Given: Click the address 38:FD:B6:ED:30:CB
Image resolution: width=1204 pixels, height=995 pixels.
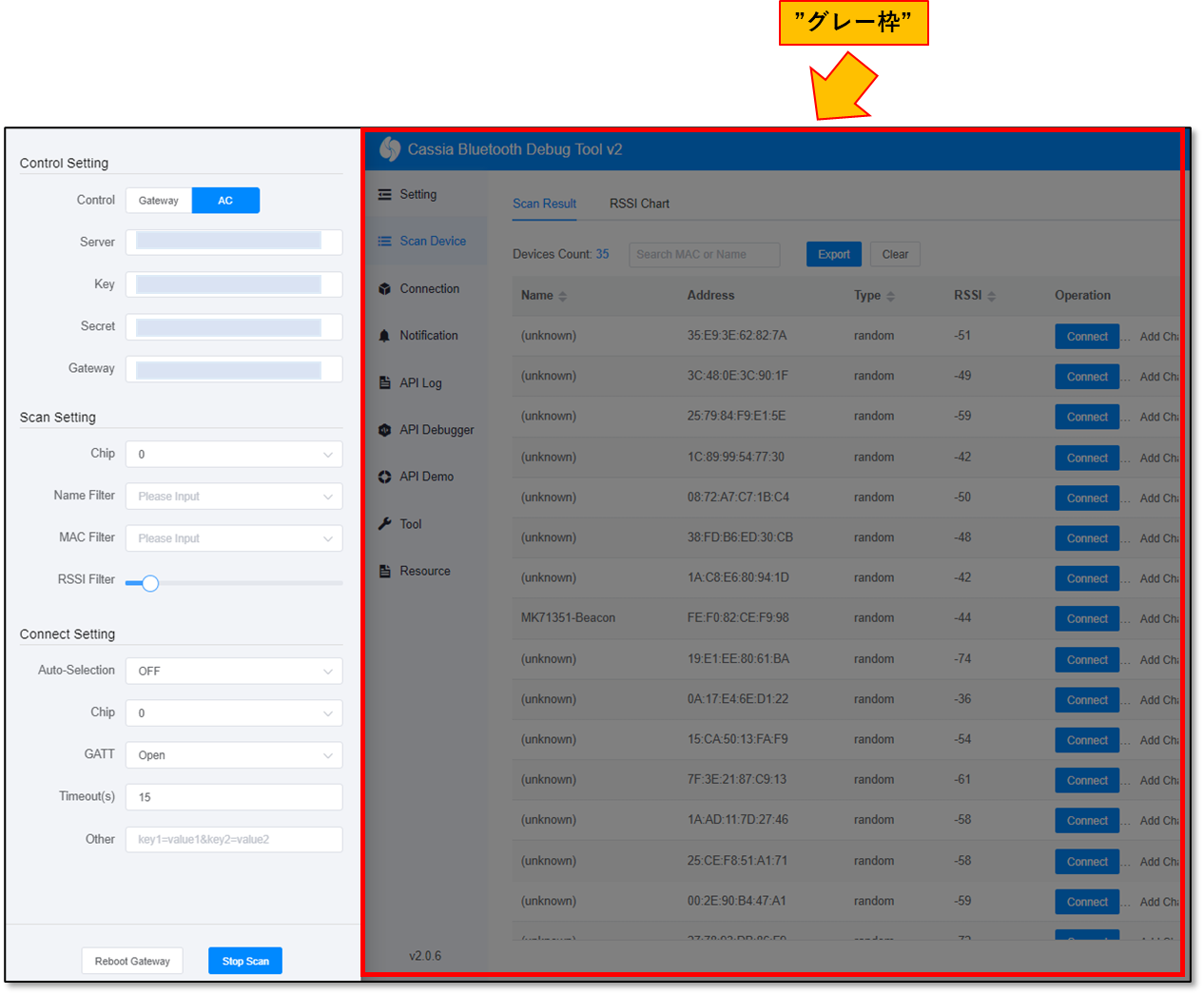Looking at the screenshot, I should click(x=740, y=537).
